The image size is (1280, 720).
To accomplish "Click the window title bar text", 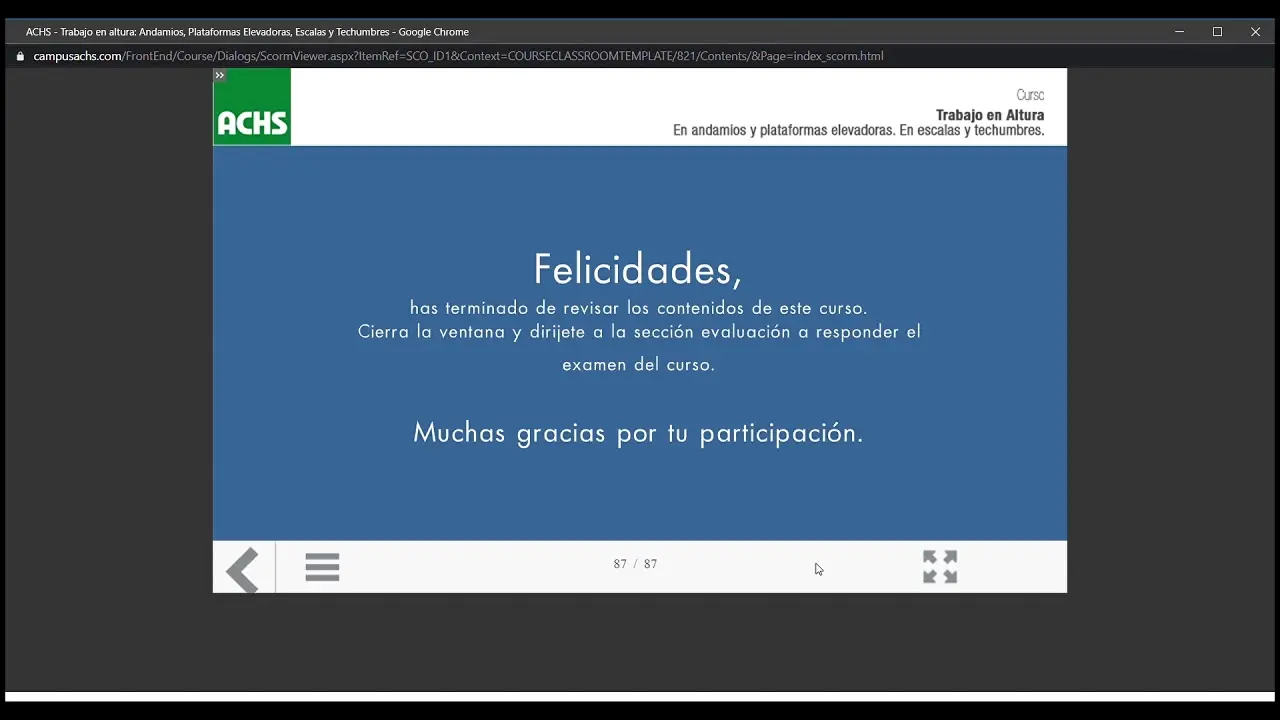I will (x=247, y=32).
